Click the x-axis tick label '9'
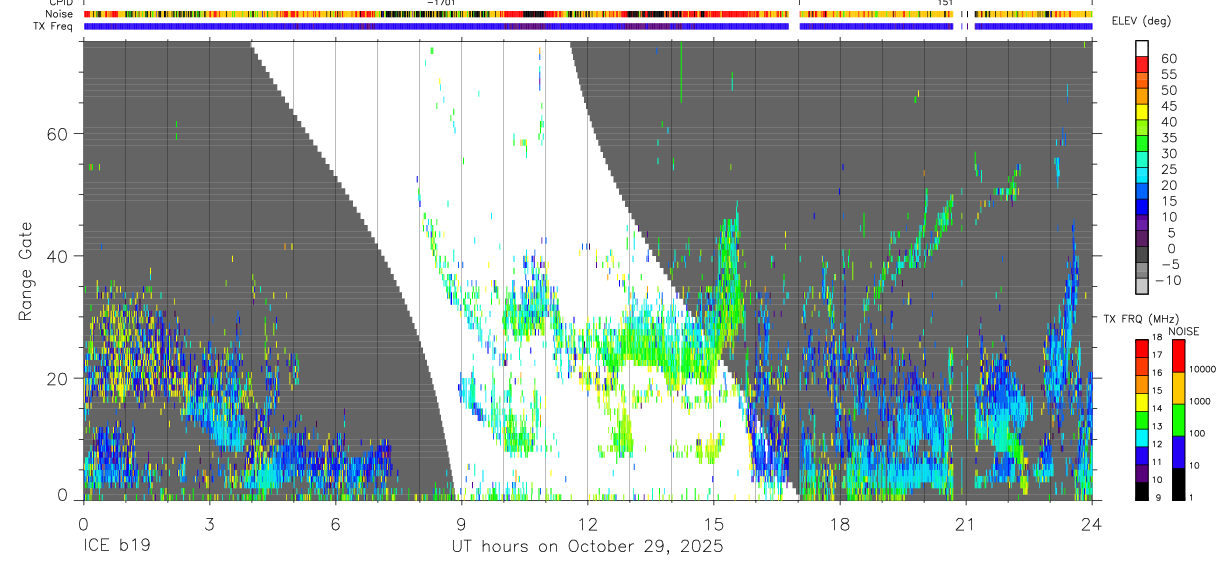The height and width of the screenshot is (567, 1228). pos(461,524)
